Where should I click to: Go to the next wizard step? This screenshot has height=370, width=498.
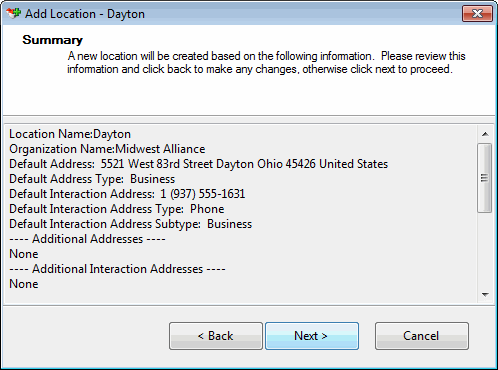point(312,336)
